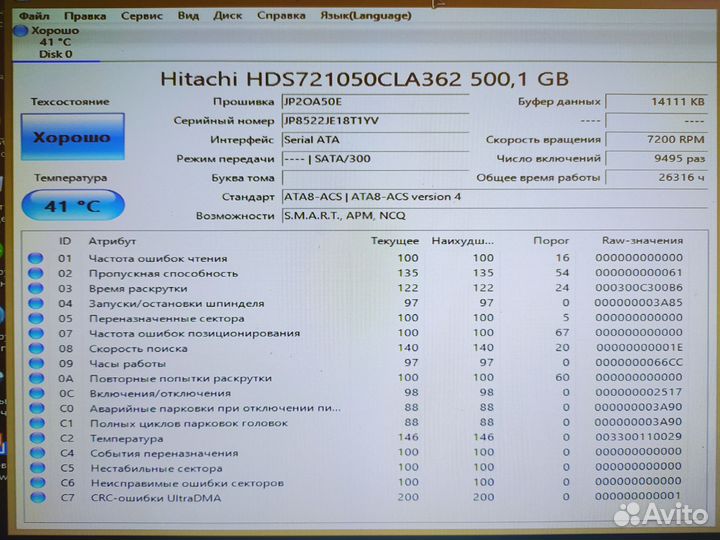
Task: Click the power-on count value 9495 раз
Action: click(x=657, y=158)
